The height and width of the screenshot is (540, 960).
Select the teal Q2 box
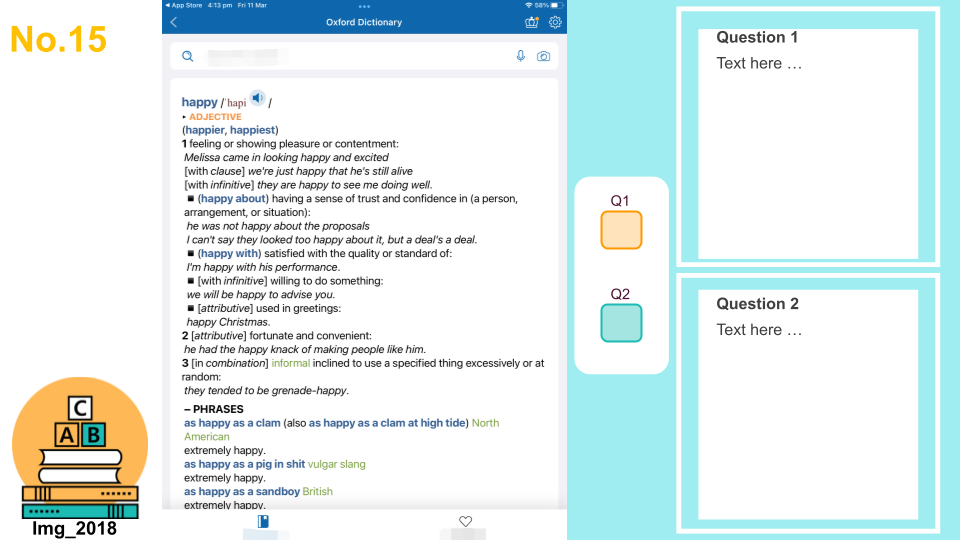(x=621, y=323)
